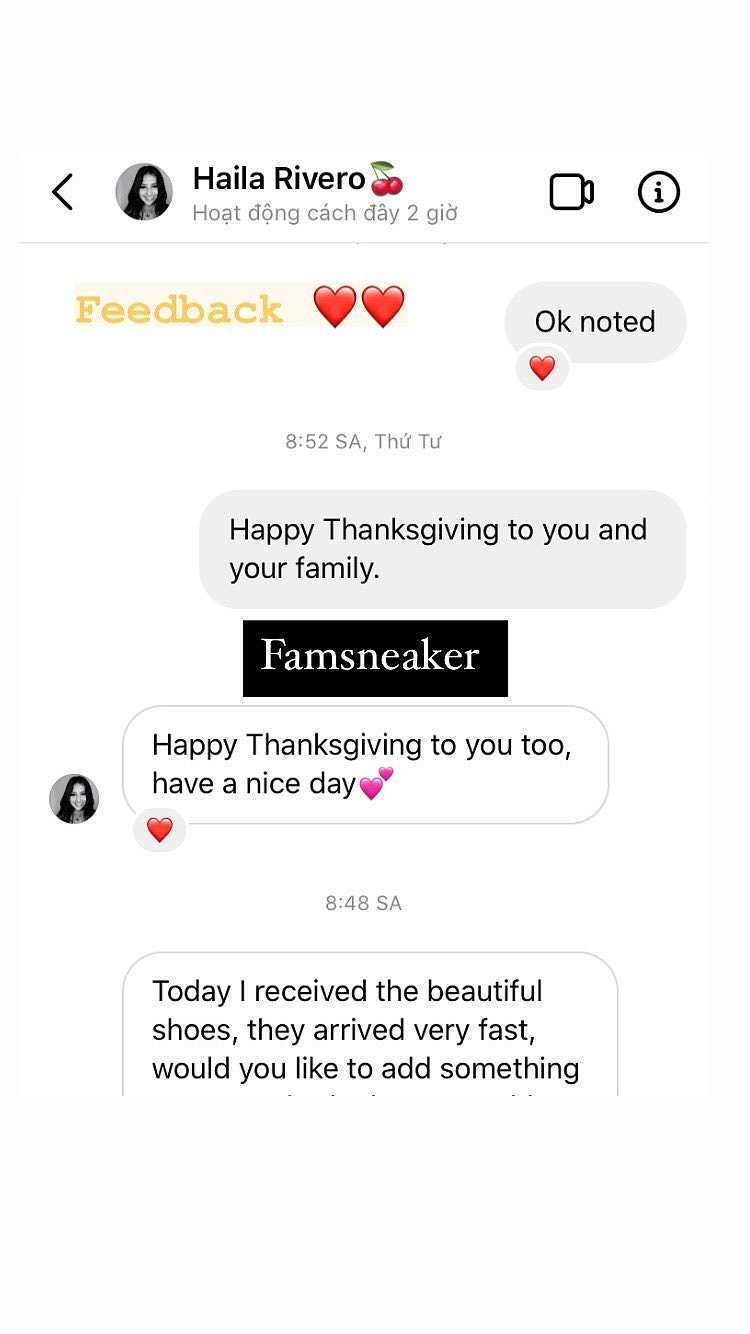Start a video call with Haila Rivero
The height and width of the screenshot is (1334, 750).
tap(572, 192)
